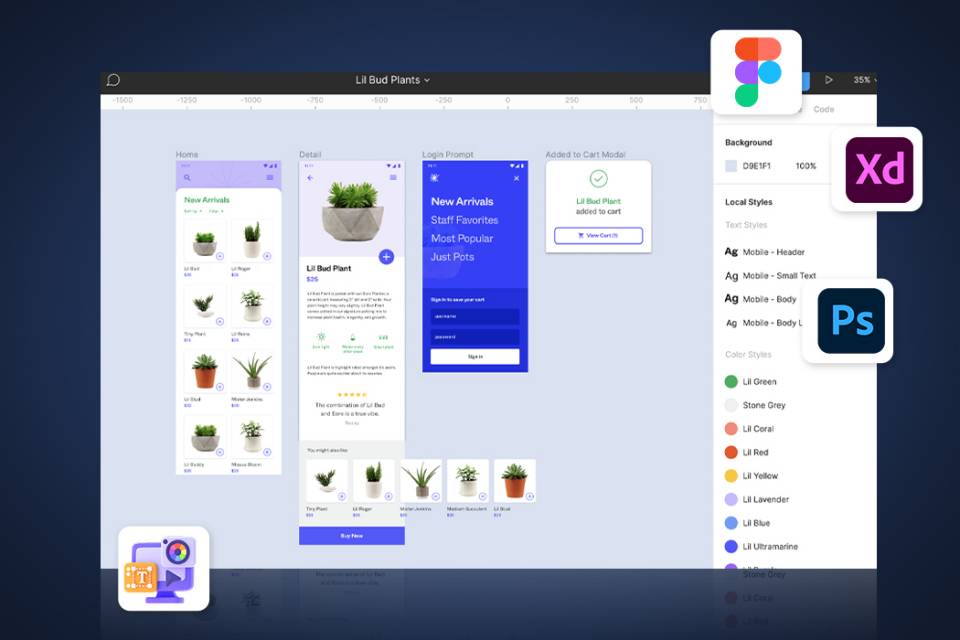Select the Lil Green color style swatch

(731, 382)
